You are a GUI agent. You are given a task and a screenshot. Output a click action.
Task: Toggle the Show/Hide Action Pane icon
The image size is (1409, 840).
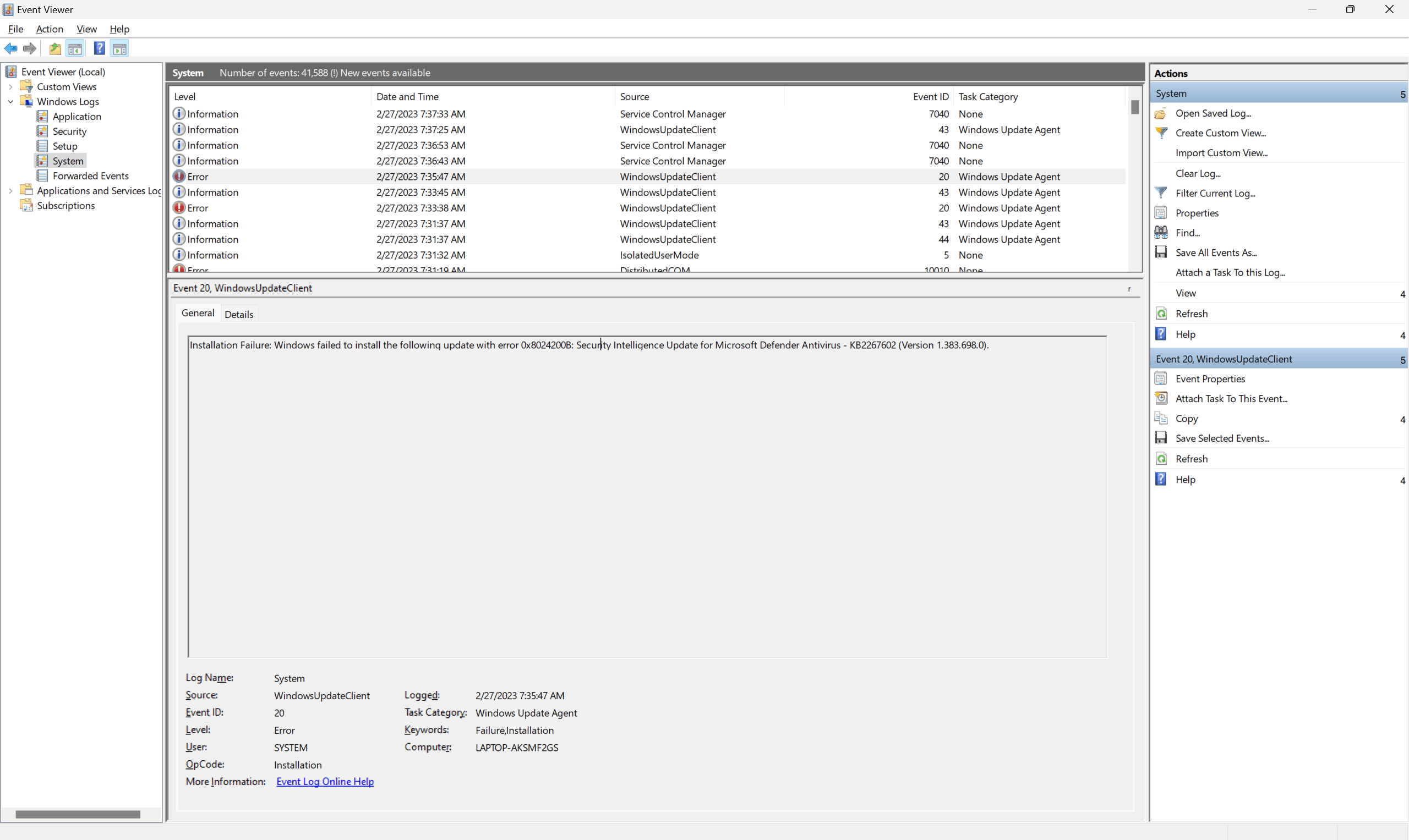[x=119, y=48]
